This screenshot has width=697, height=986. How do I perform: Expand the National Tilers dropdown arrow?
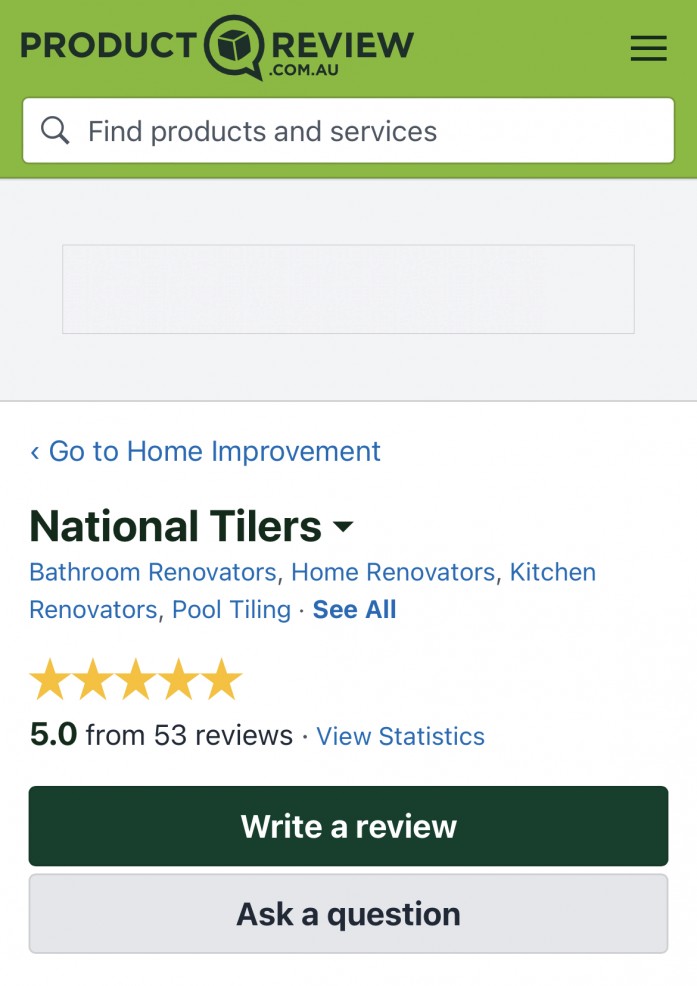(x=343, y=526)
